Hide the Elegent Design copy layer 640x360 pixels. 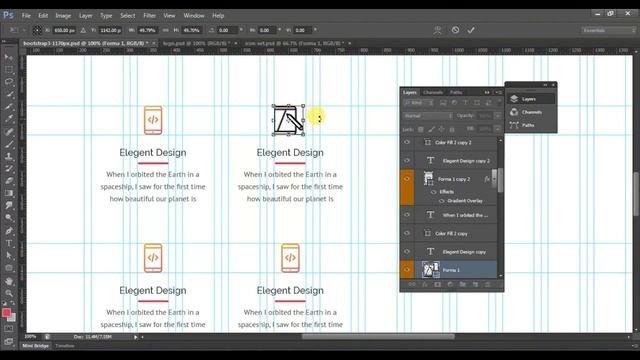coord(407,251)
